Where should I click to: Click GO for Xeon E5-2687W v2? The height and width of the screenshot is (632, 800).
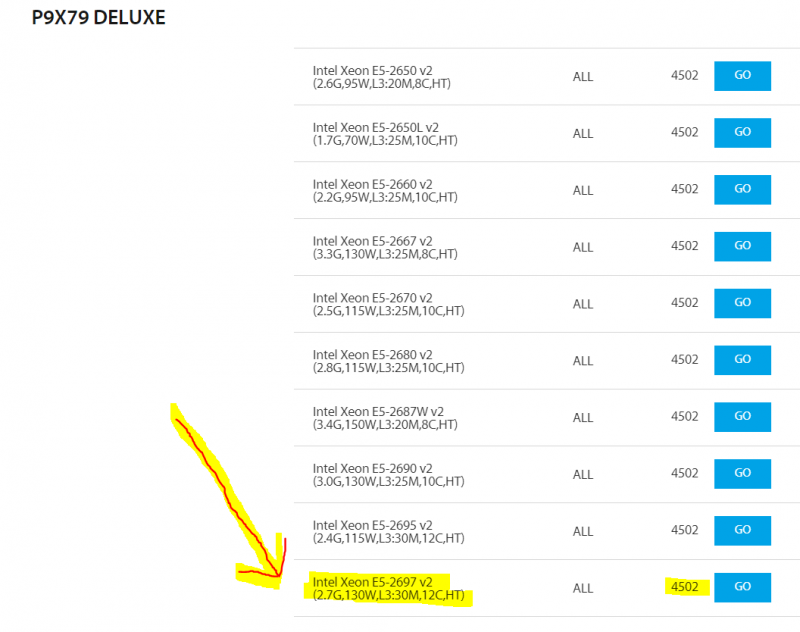pos(742,417)
